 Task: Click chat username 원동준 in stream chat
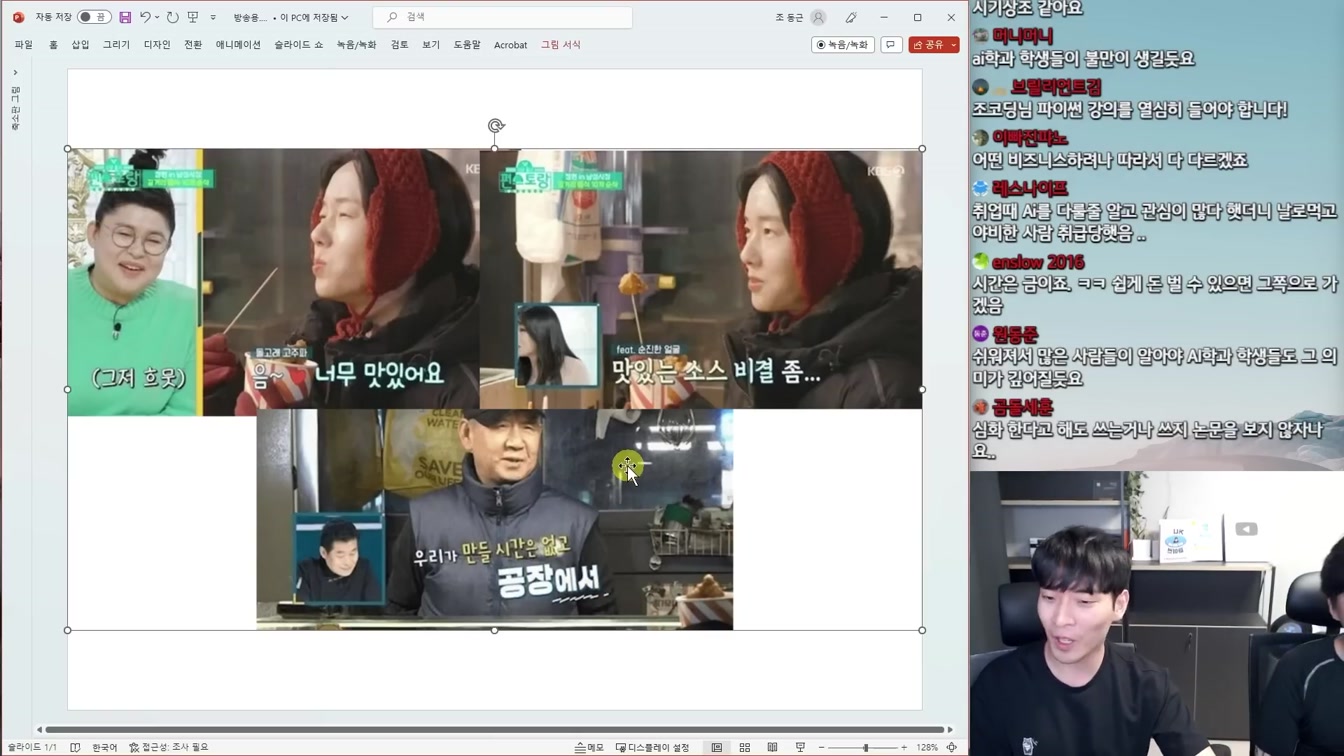[x=1015, y=334]
